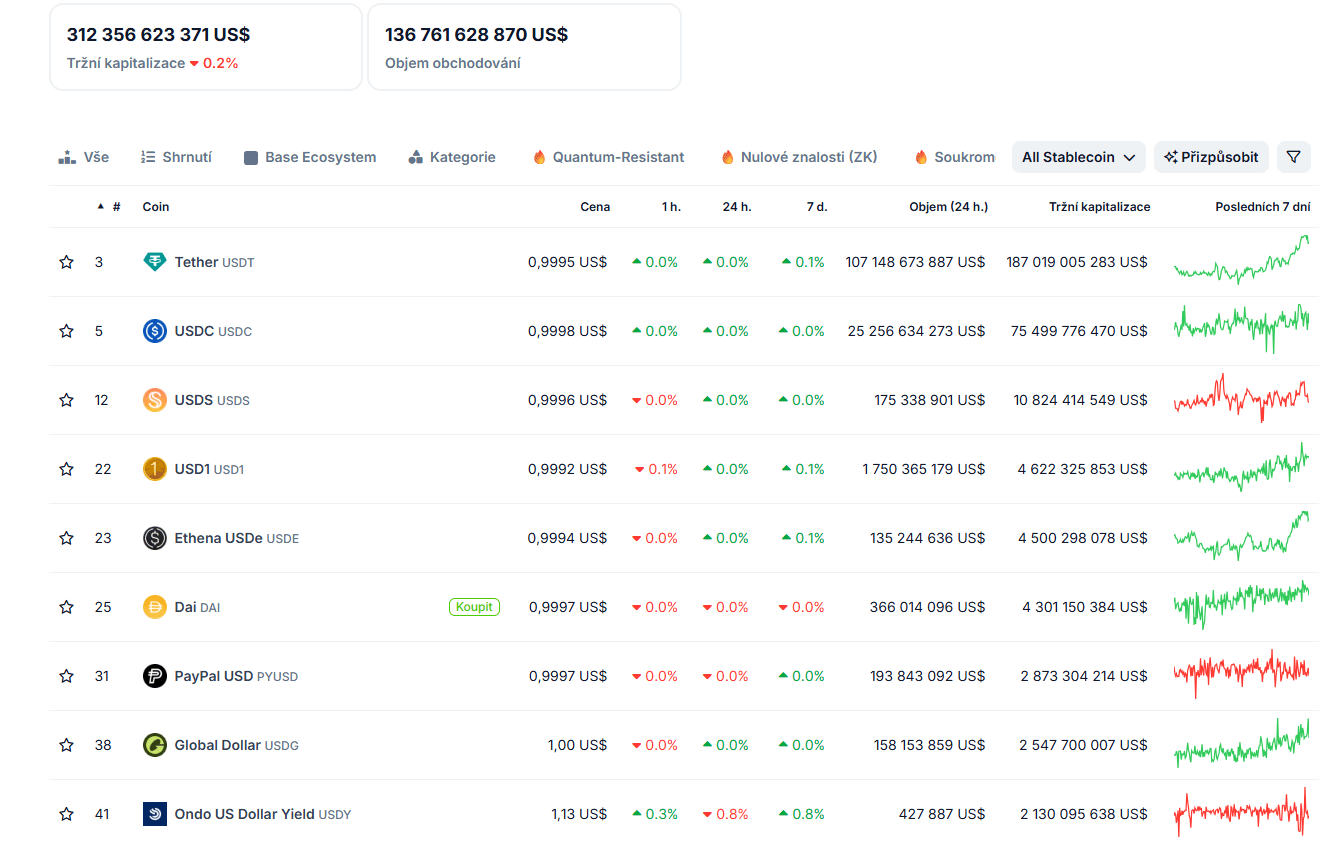
Task: Click the Přizpůsobit button
Action: (x=1212, y=157)
